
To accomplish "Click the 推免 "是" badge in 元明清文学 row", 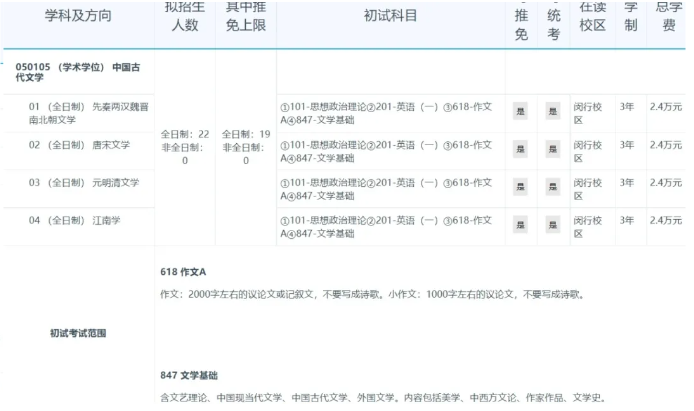I will (520, 187).
